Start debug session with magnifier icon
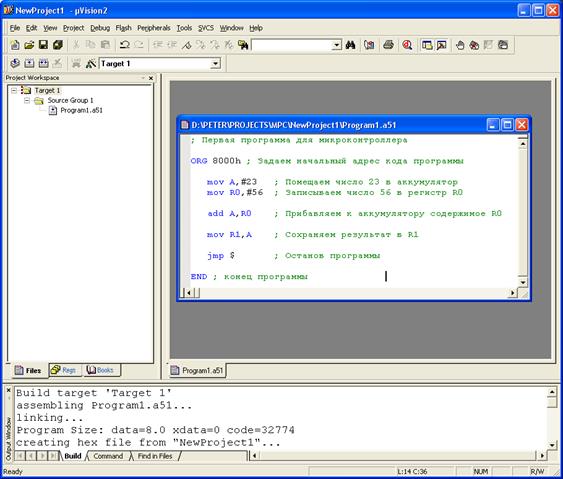Image resolution: width=563 pixels, height=479 pixels. (x=407, y=45)
